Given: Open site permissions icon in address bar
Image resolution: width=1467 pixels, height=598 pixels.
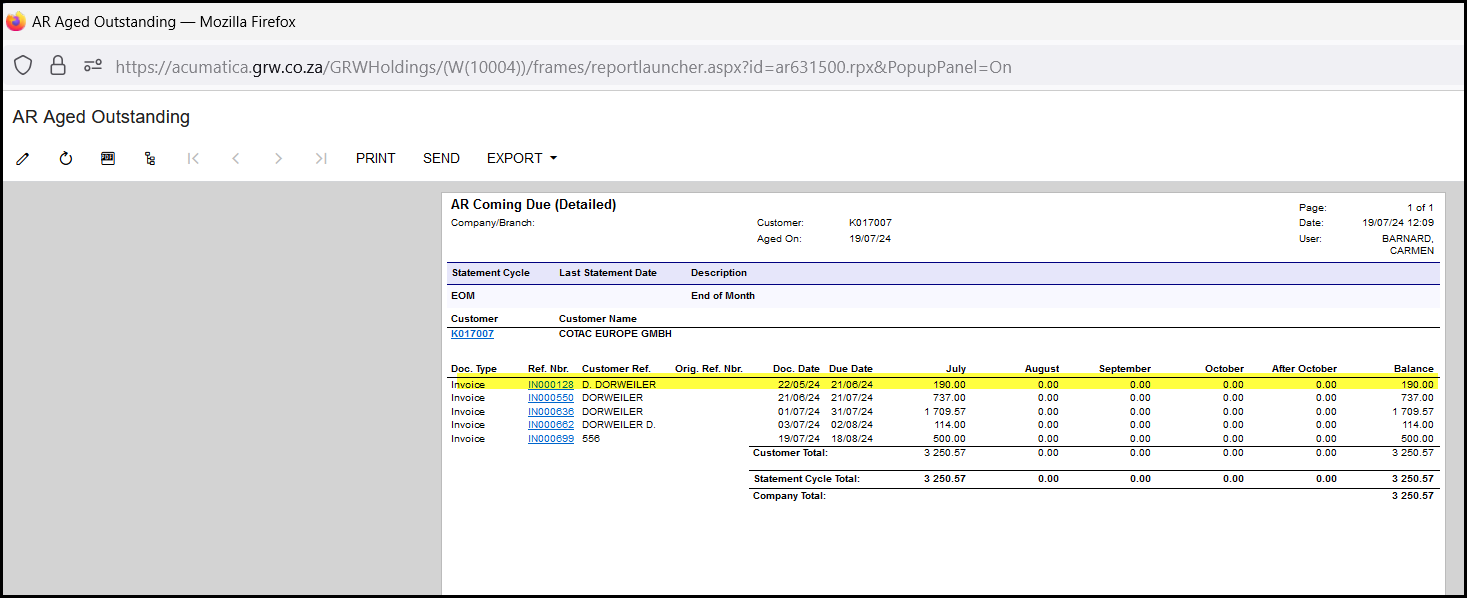Looking at the screenshot, I should point(93,66).
